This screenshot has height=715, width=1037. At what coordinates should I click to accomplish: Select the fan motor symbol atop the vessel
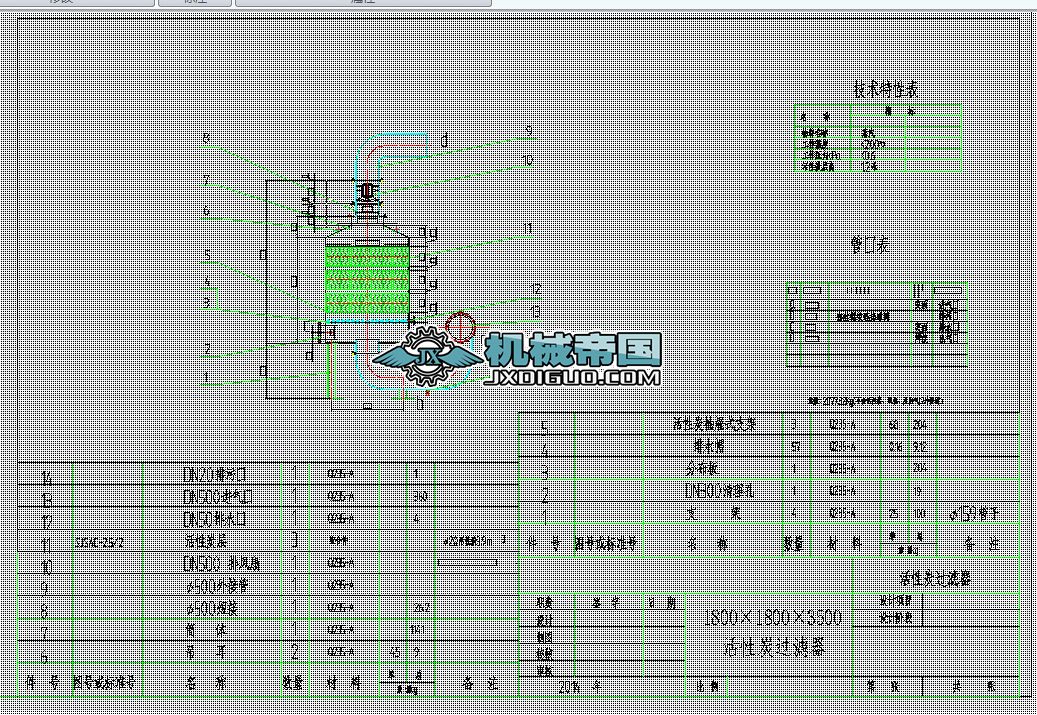368,192
